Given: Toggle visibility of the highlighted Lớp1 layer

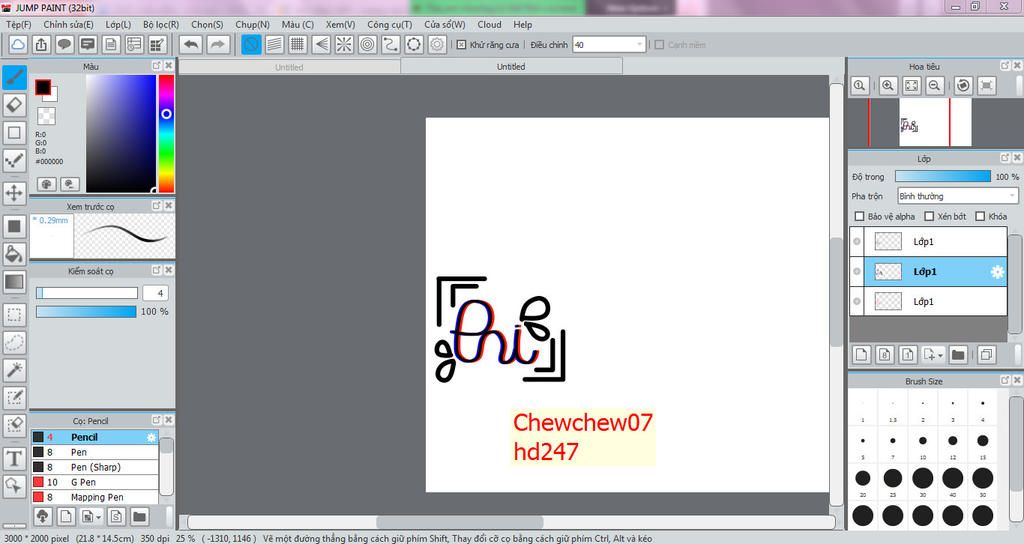Looking at the screenshot, I should 857,272.
